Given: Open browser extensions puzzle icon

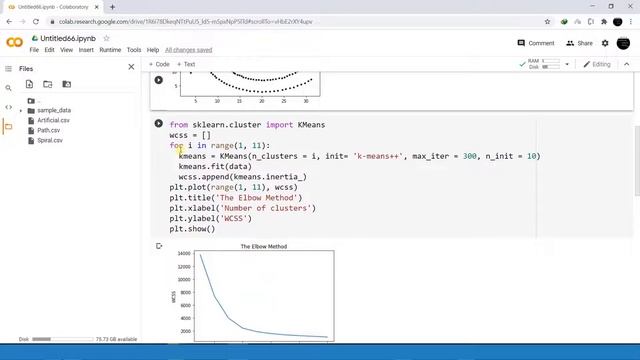Looking at the screenshot, I should click(x=604, y=22).
